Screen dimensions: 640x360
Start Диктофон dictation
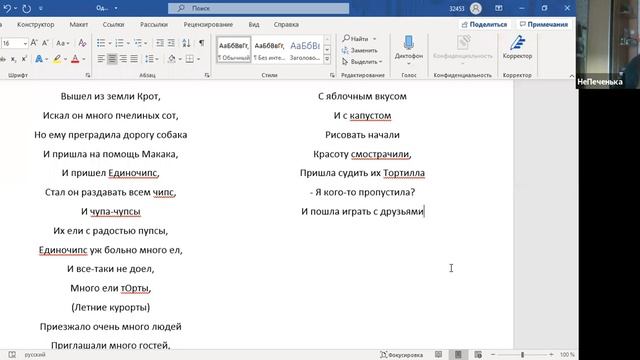pos(409,50)
